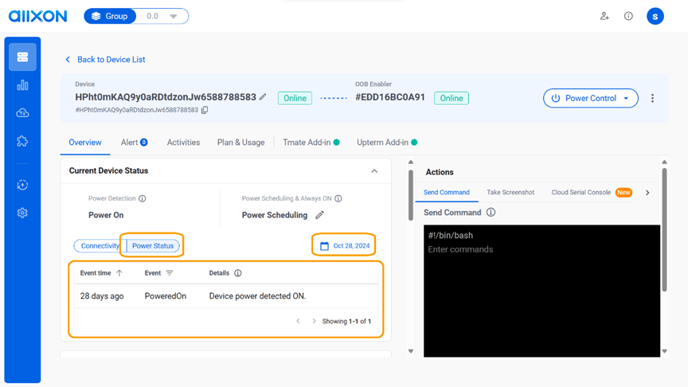Click the 'Showing 1-1 of 1' text
This screenshot has height=387, width=688.
[347, 321]
